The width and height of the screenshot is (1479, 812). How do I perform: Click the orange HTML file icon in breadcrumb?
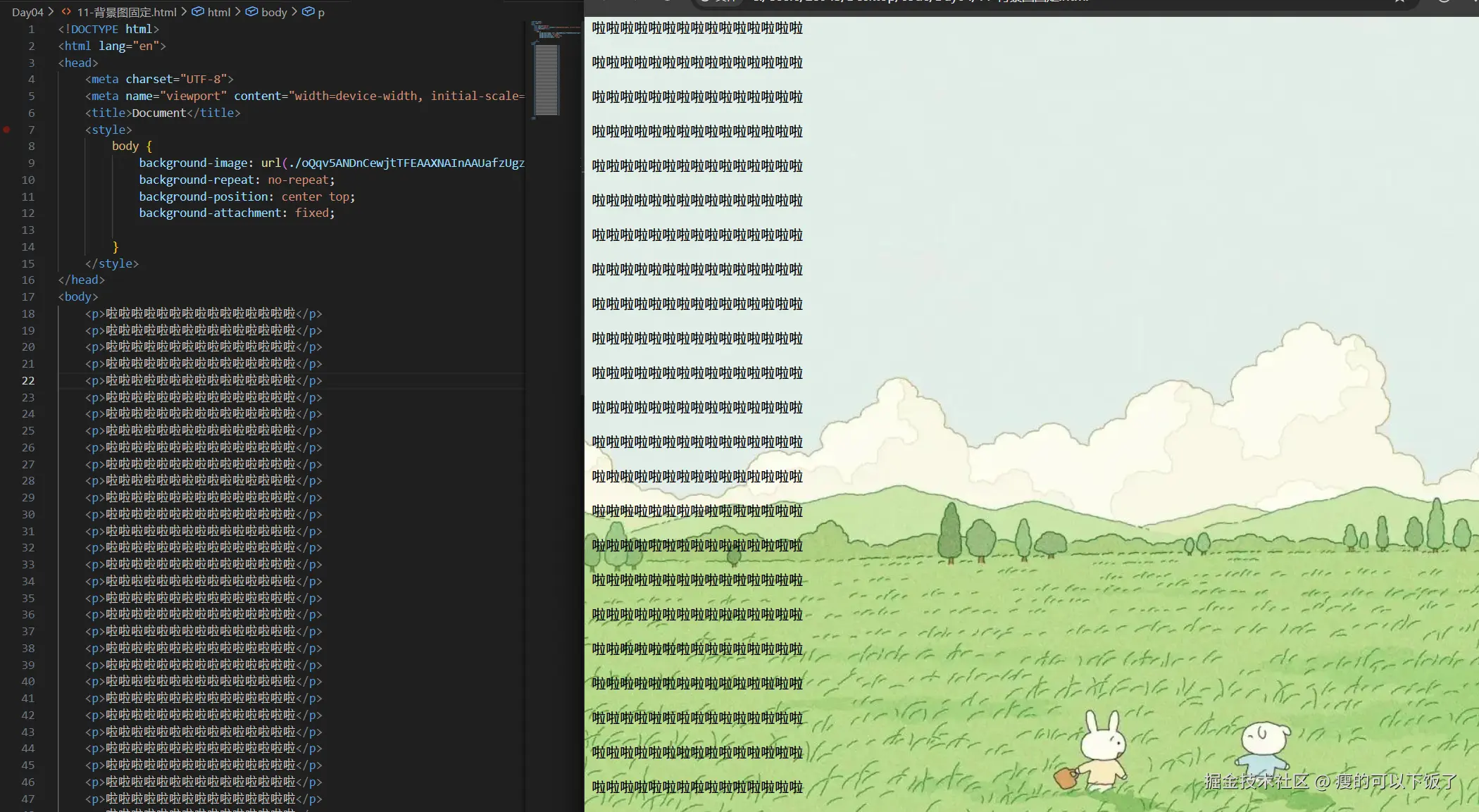[66, 12]
